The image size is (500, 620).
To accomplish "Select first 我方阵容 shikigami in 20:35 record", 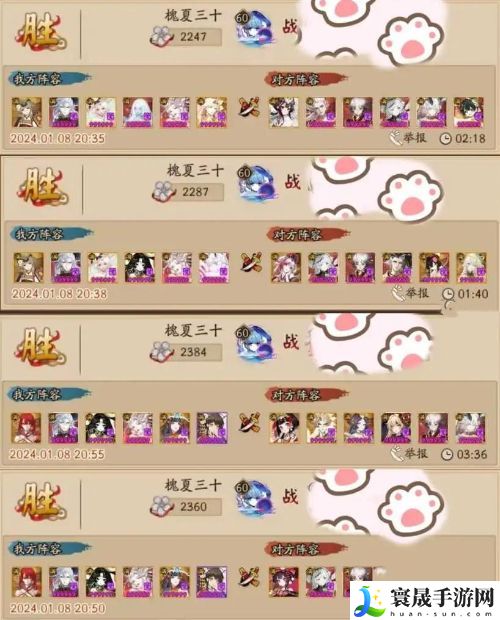I will [26, 112].
